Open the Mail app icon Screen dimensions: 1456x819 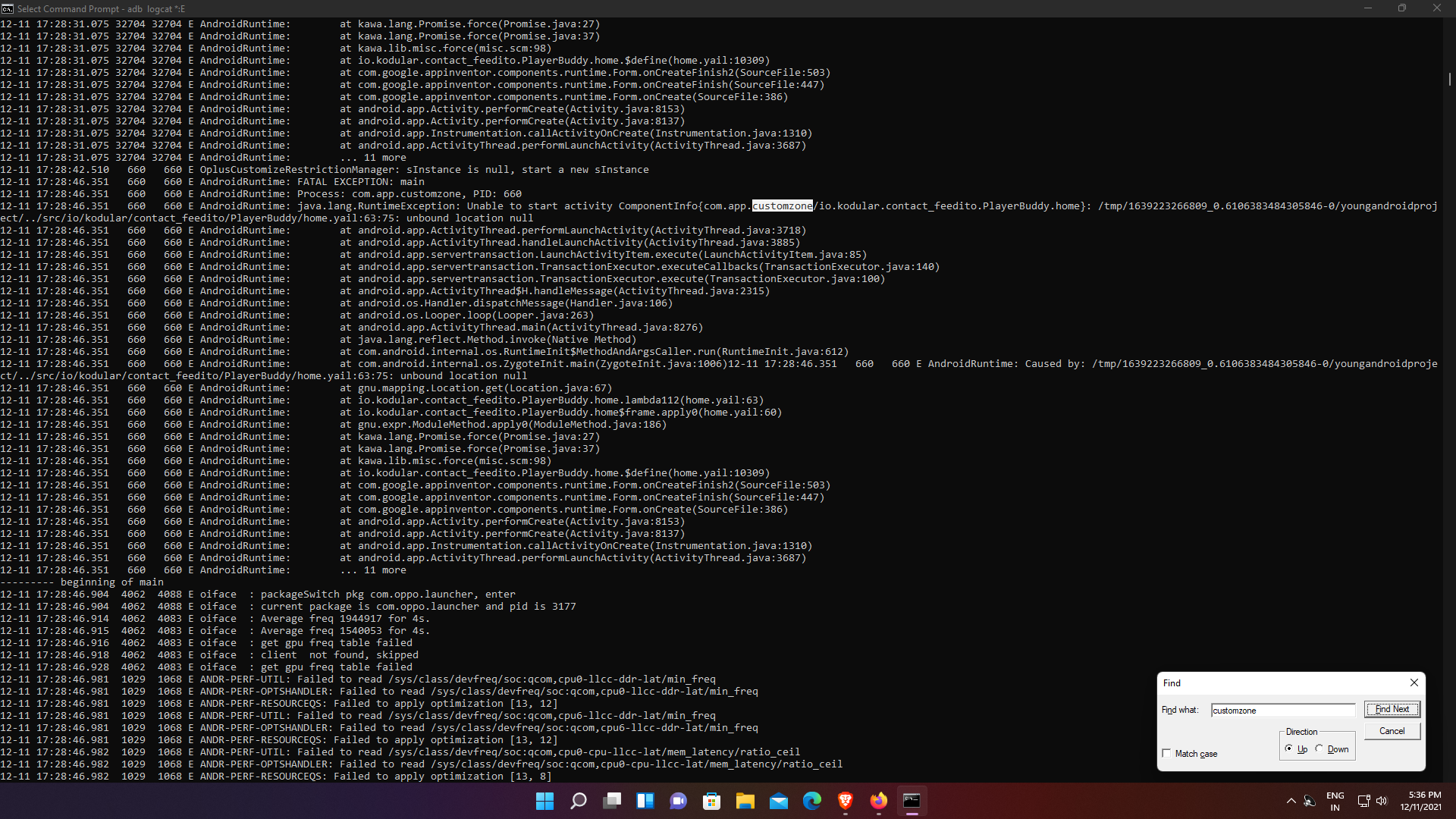click(x=779, y=801)
